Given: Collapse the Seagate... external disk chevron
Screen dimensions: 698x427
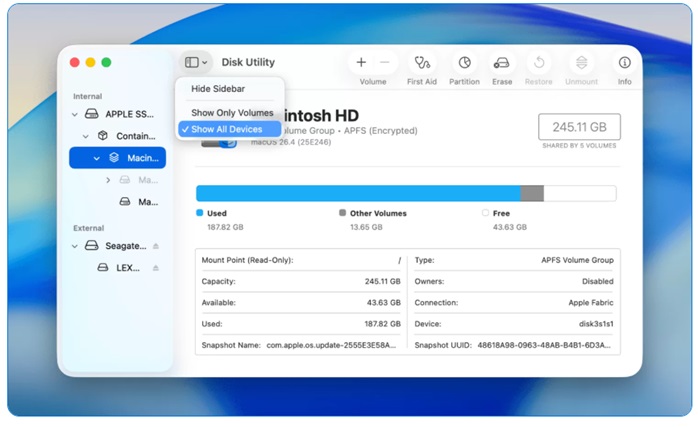Looking at the screenshot, I should point(75,246).
